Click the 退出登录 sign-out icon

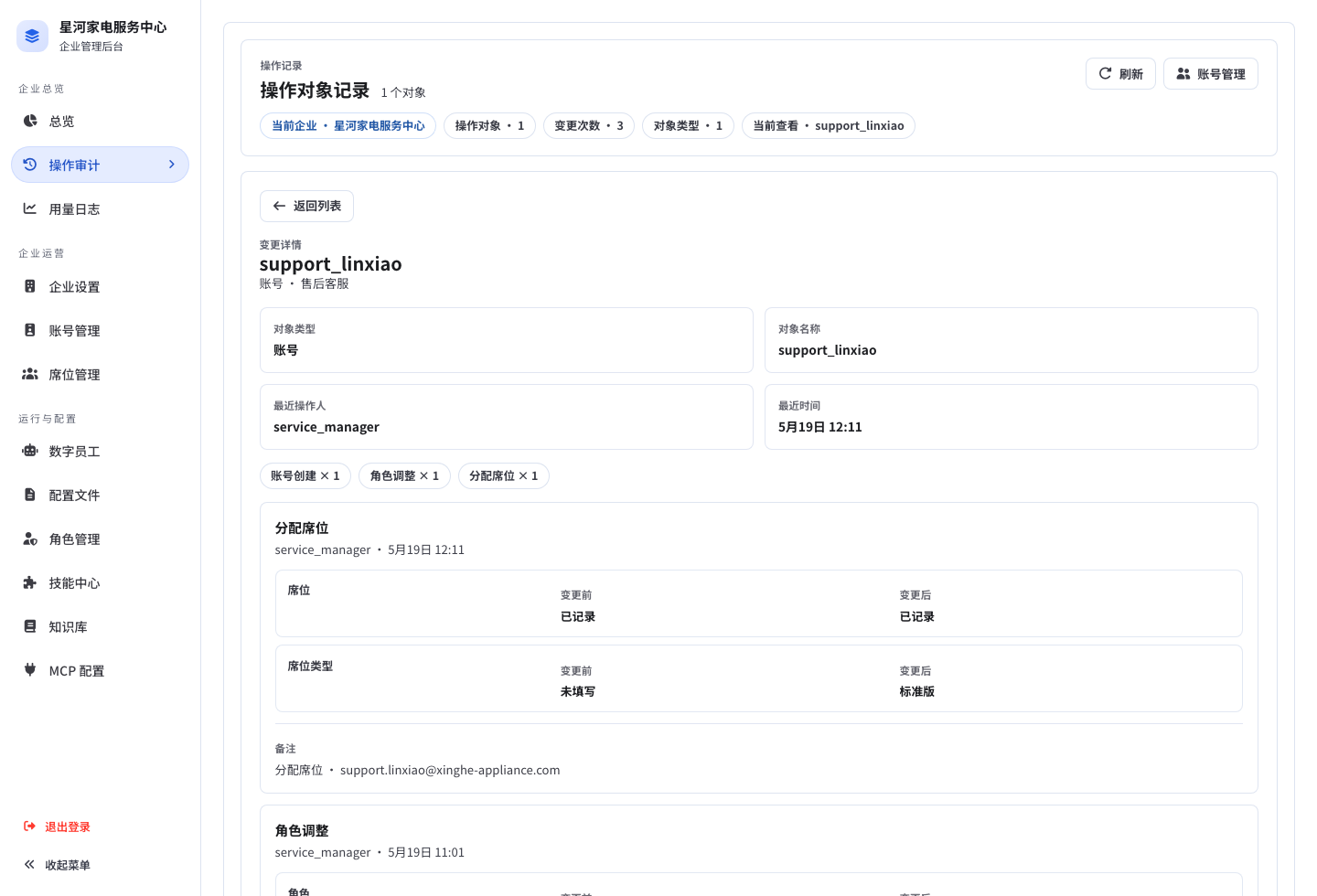pyautogui.click(x=29, y=827)
